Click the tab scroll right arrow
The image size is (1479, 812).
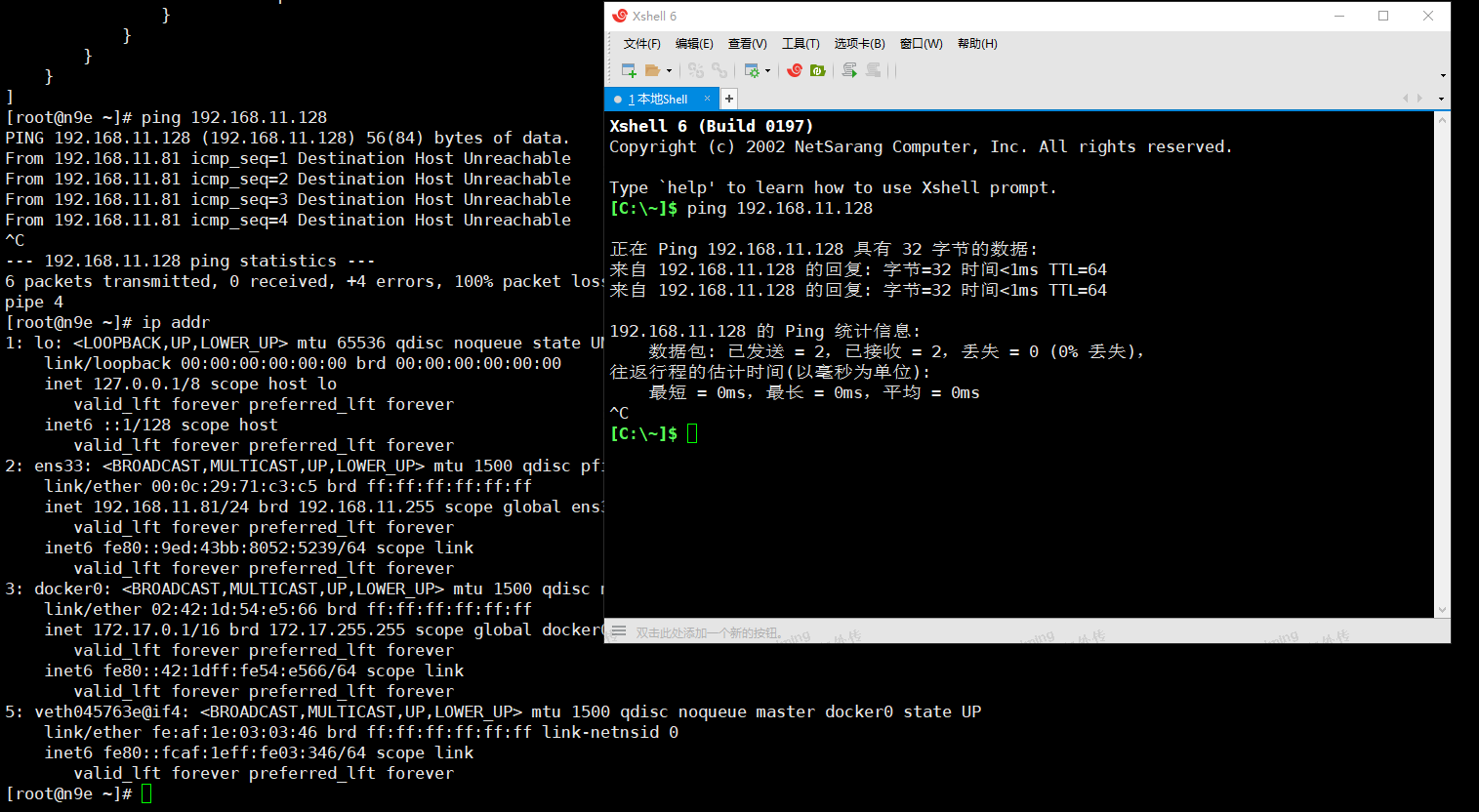coord(1419,99)
